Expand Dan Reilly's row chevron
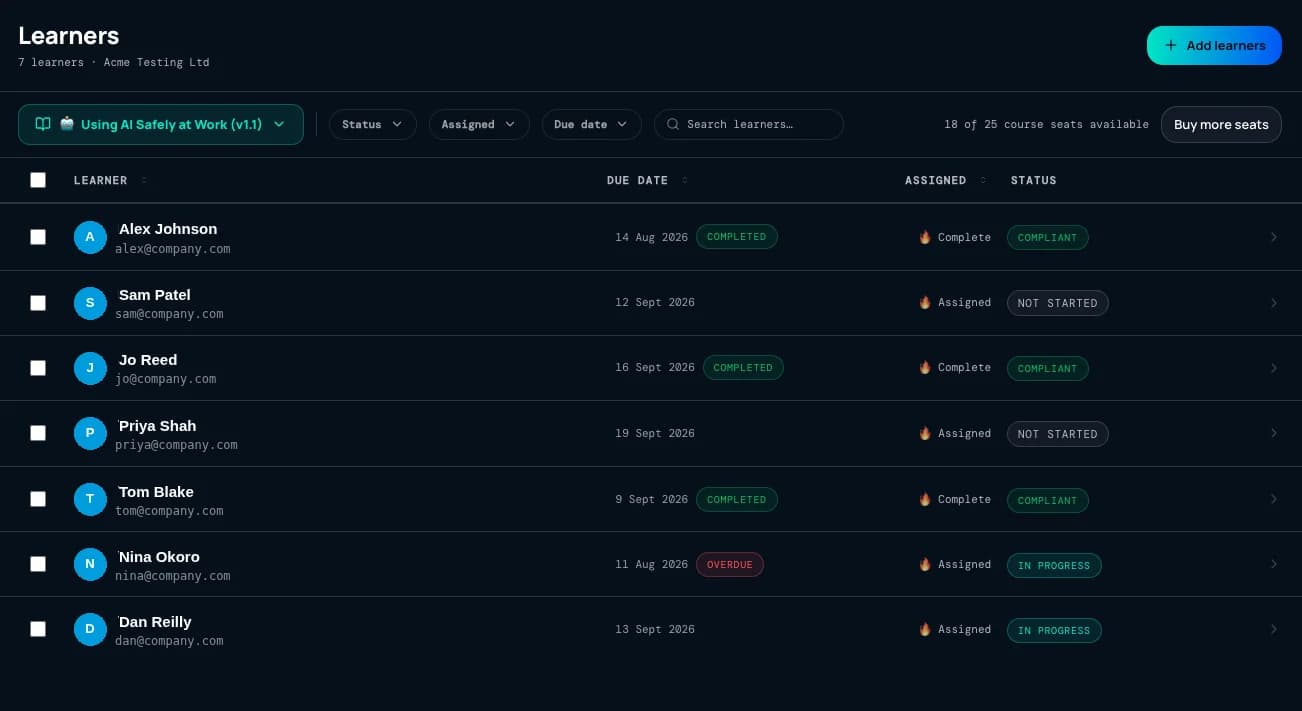The height and width of the screenshot is (711, 1302). coord(1273,629)
